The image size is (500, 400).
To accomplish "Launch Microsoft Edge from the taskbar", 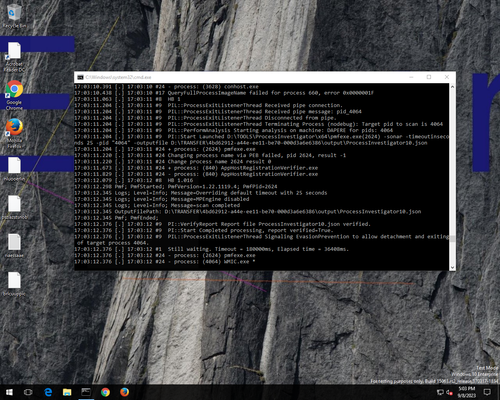I will point(48,392).
